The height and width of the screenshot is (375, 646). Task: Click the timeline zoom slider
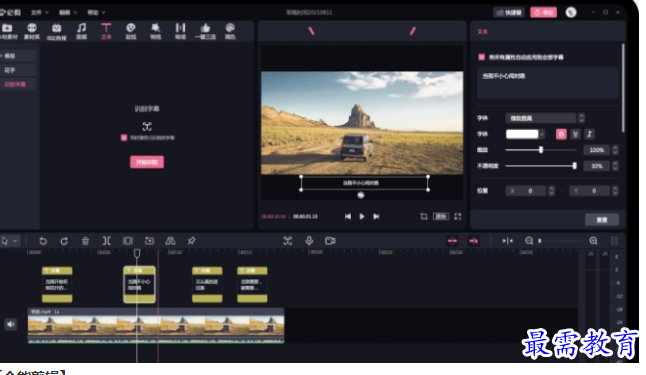point(562,241)
